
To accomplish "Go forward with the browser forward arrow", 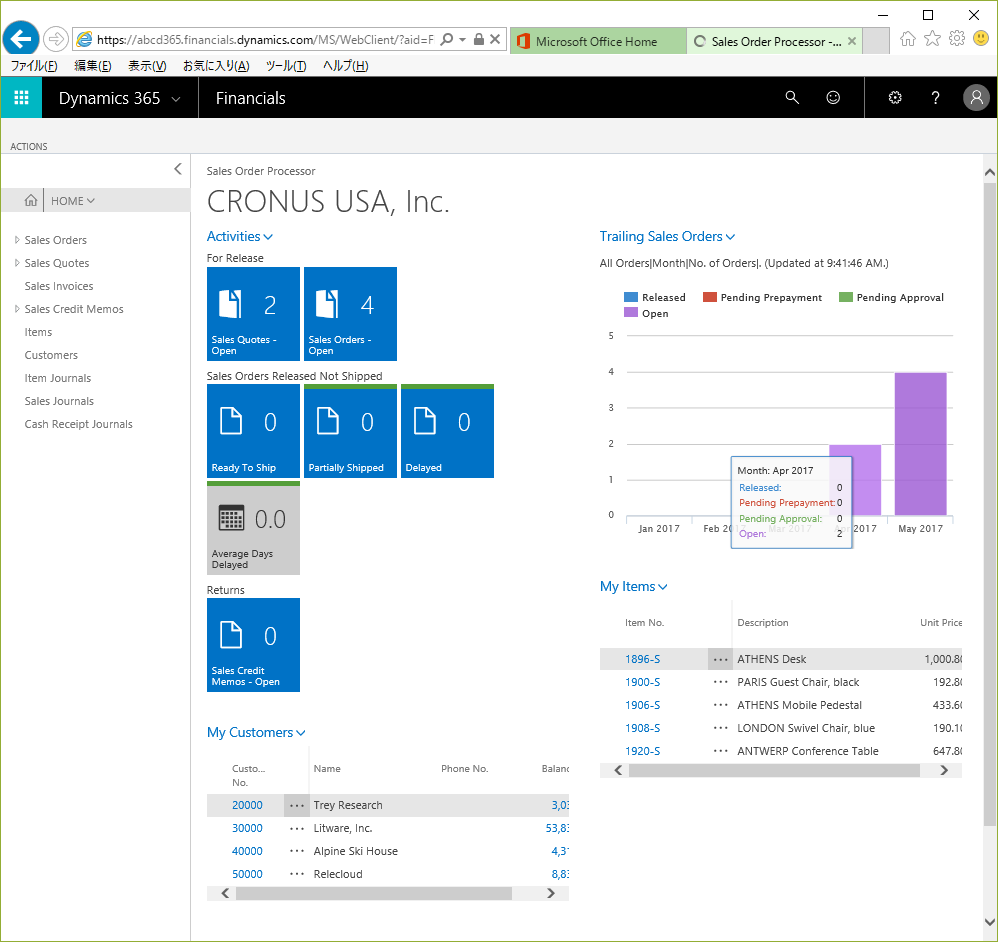I will coord(56,39).
